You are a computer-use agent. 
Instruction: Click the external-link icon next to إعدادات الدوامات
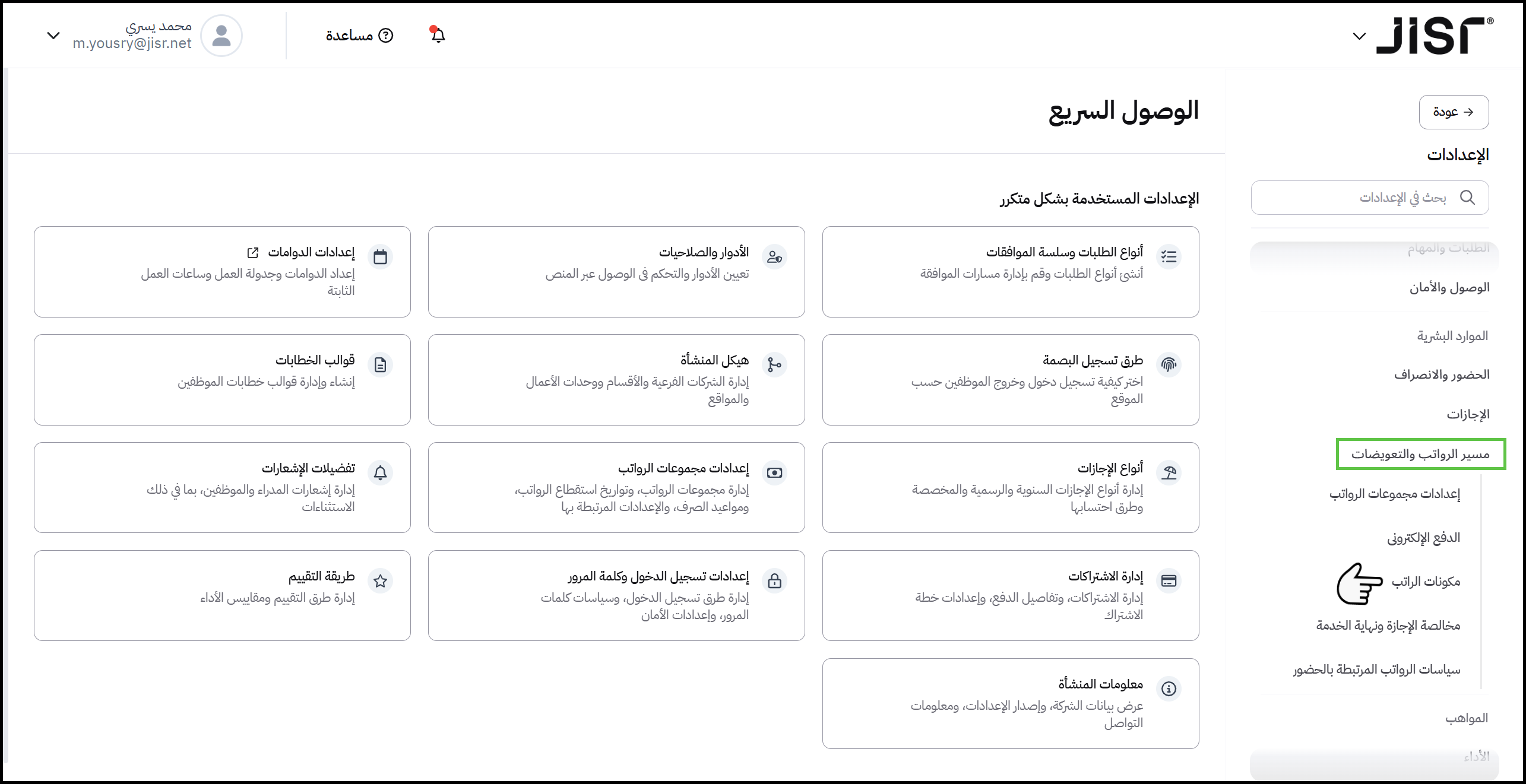tap(253, 253)
